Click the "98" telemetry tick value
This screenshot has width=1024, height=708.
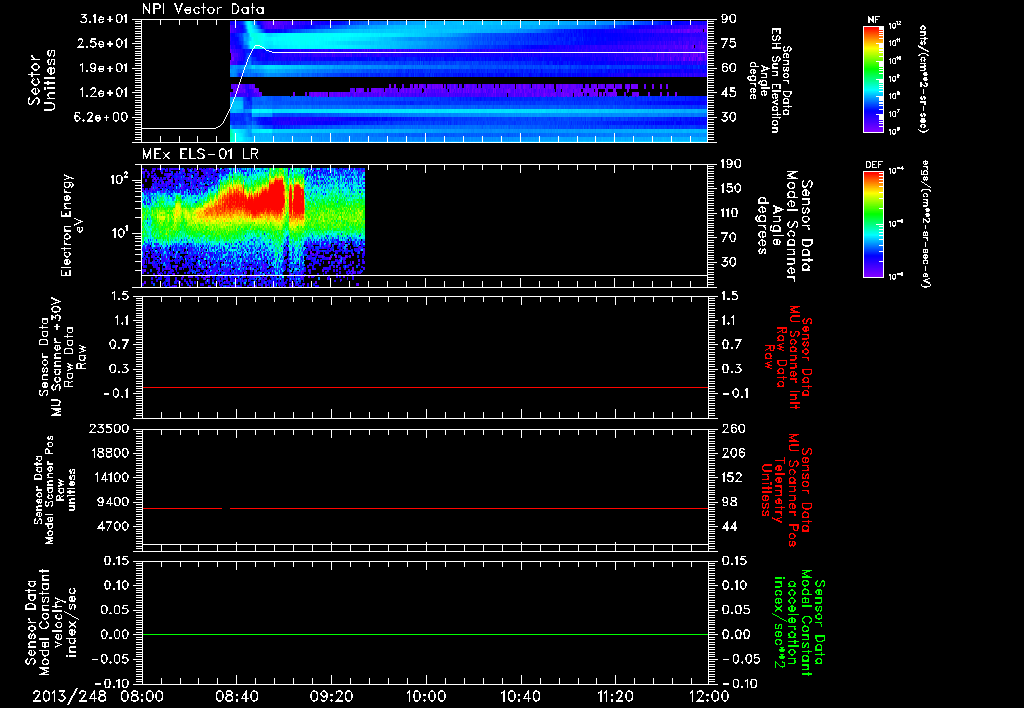729,502
